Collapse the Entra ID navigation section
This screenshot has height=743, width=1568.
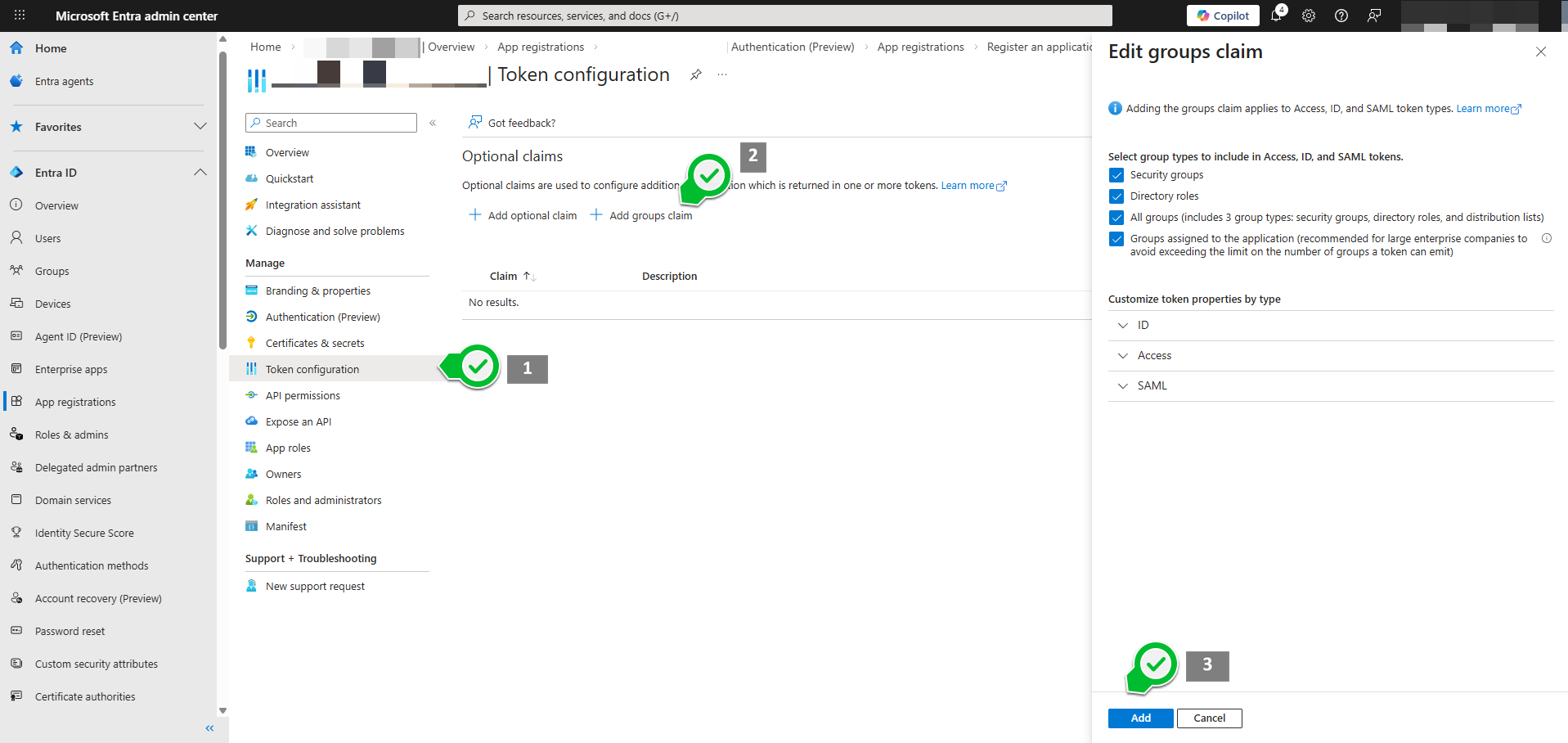200,173
